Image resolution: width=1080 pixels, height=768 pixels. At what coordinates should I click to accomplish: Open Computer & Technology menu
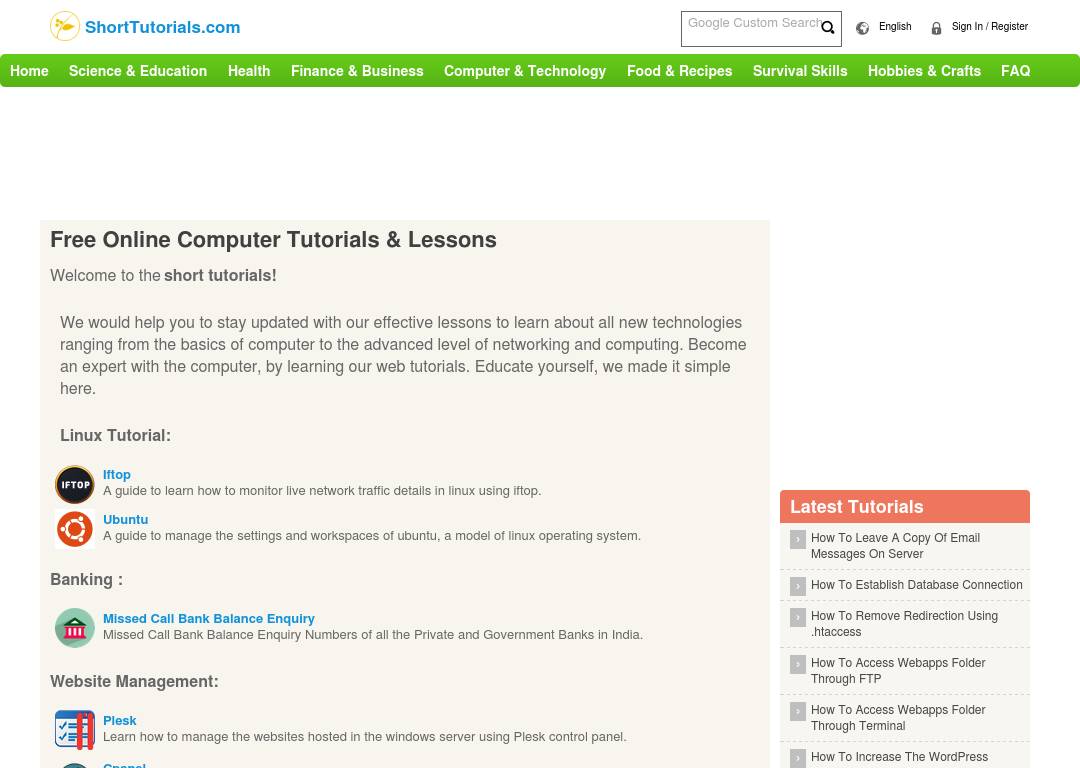click(525, 71)
